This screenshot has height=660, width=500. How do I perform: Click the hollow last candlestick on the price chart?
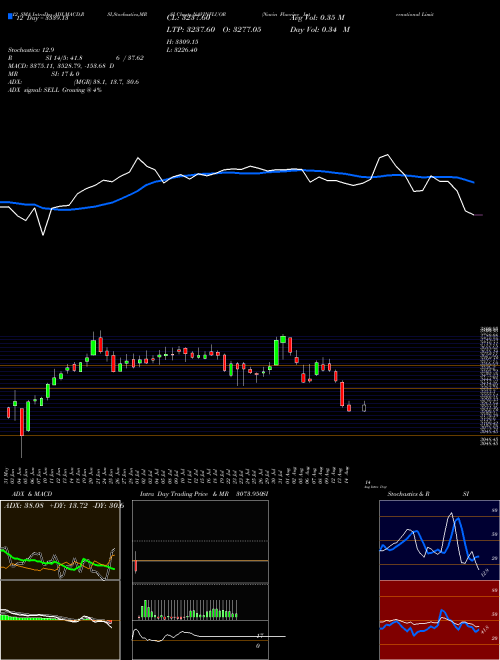(x=364, y=407)
